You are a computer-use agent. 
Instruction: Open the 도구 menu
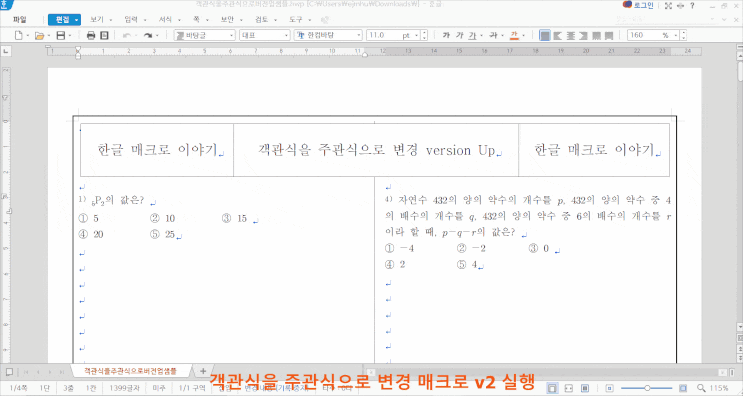[296, 19]
